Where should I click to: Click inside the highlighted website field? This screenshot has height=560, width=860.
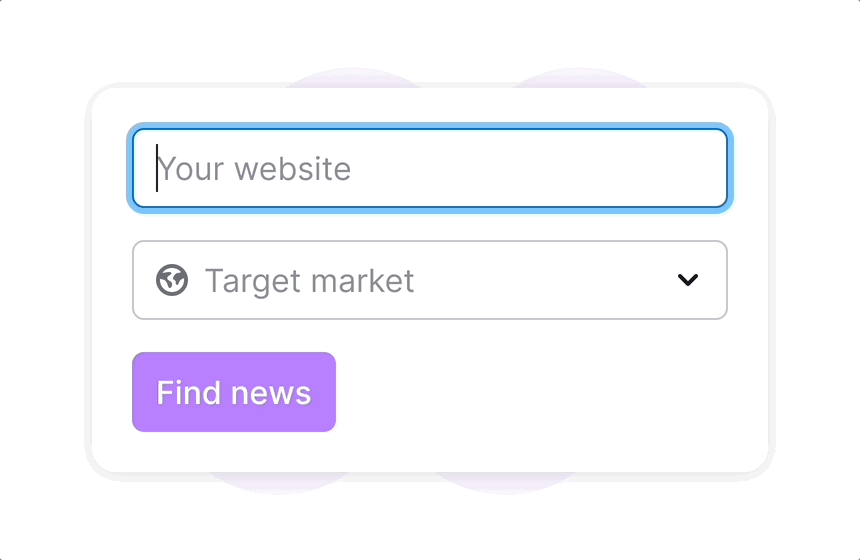tap(429, 168)
